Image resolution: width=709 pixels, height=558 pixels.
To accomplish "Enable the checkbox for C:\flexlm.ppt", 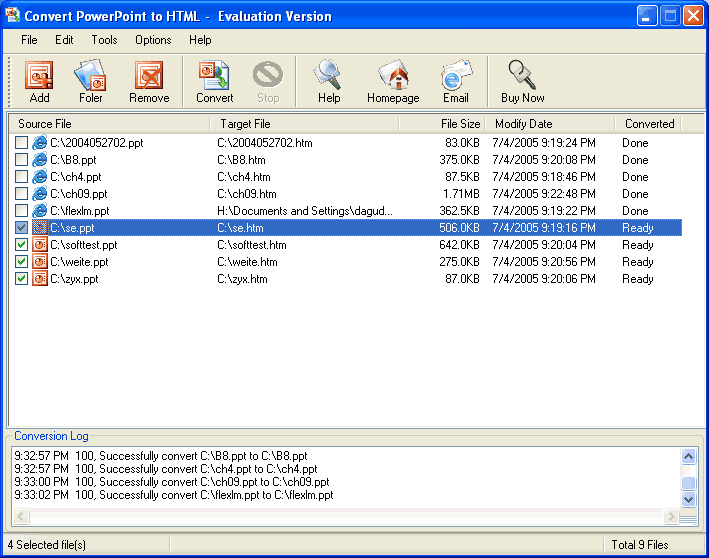I will click(x=22, y=211).
